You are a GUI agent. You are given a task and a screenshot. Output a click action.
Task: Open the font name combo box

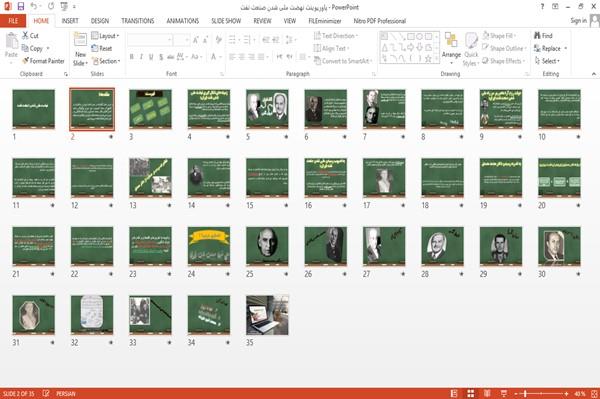coord(149,40)
